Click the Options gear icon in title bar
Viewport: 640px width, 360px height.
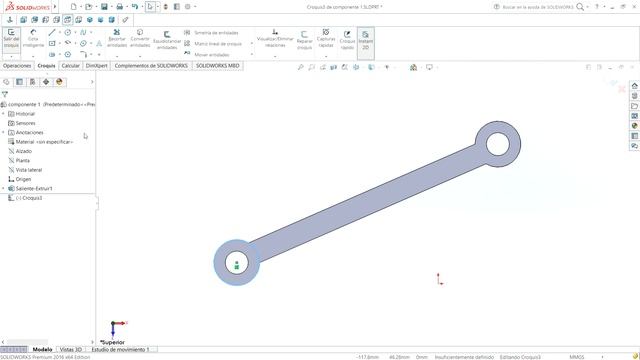pos(188,7)
